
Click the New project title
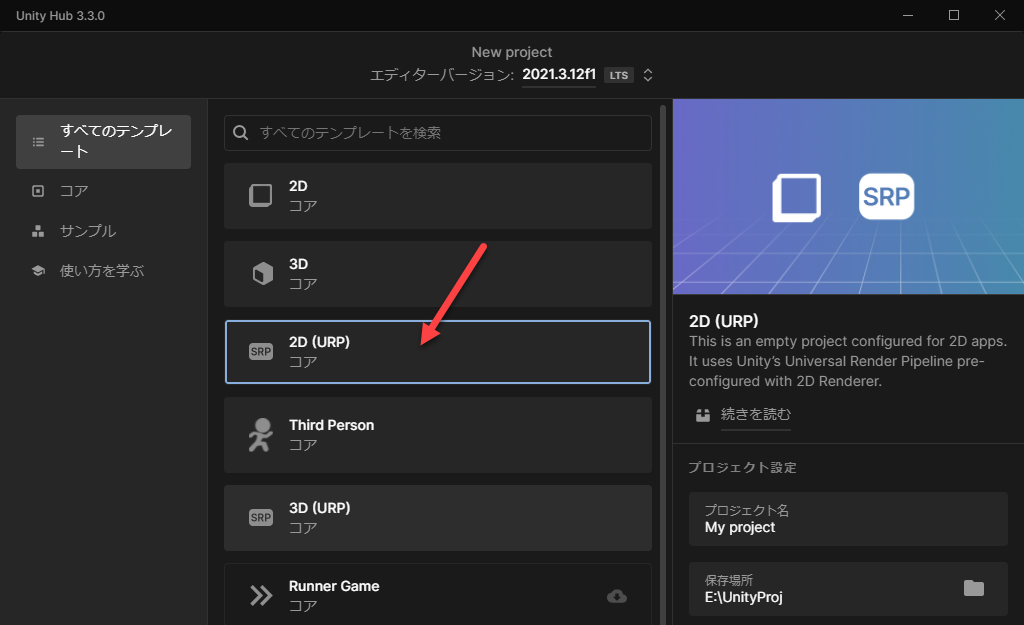pos(512,52)
